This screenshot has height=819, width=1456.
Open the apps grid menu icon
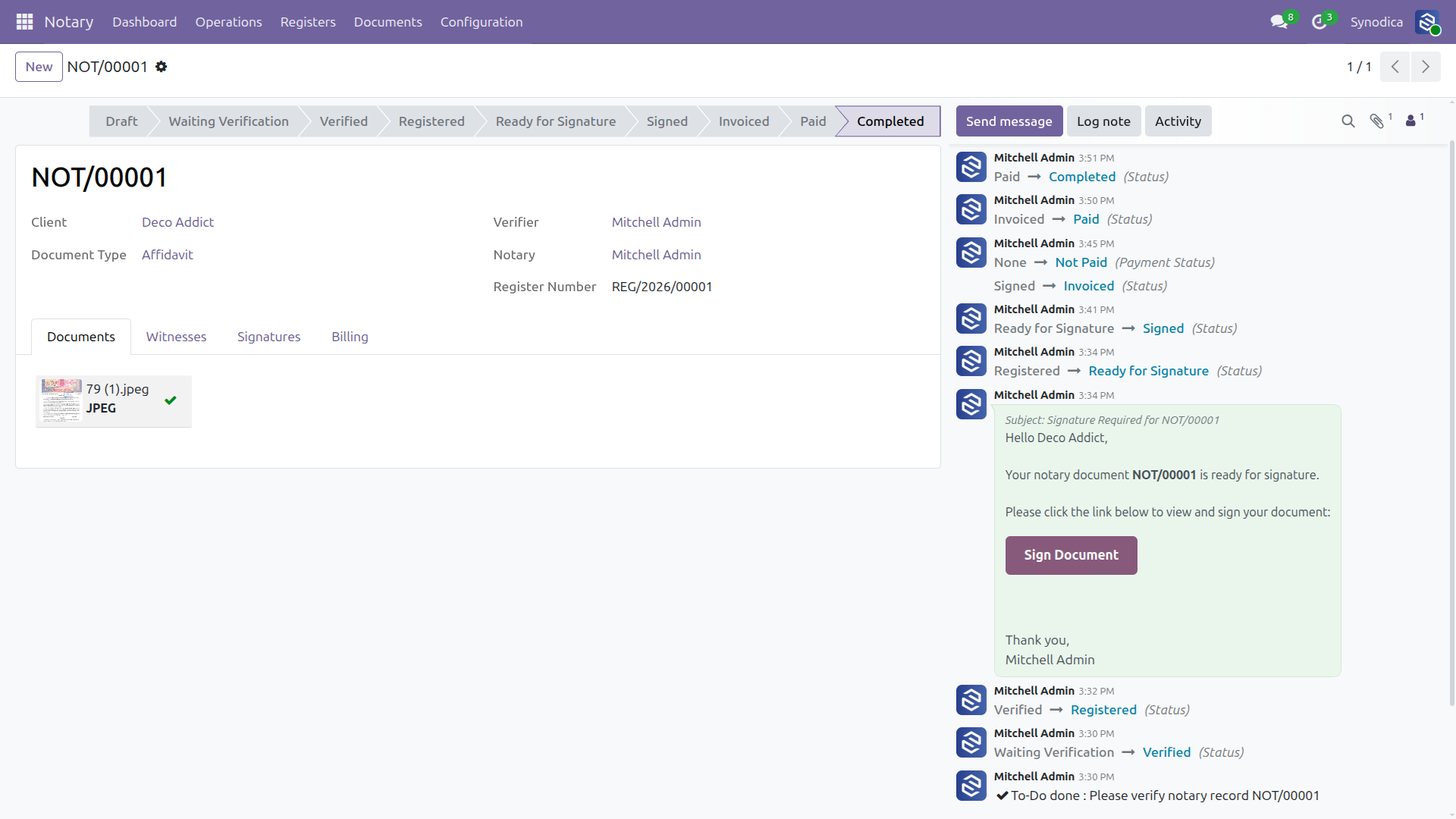pyautogui.click(x=24, y=22)
